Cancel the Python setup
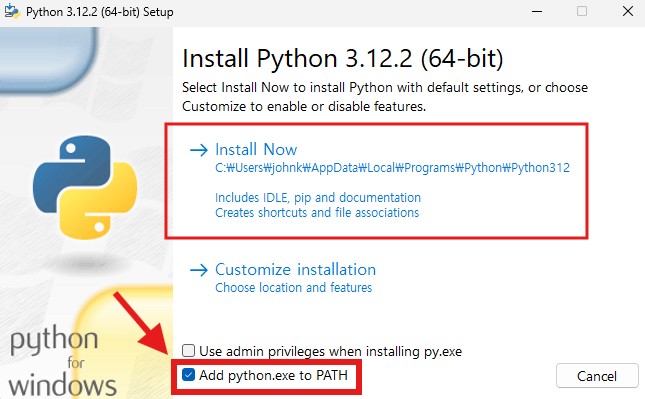The width and height of the screenshot is (645, 399). (596, 376)
